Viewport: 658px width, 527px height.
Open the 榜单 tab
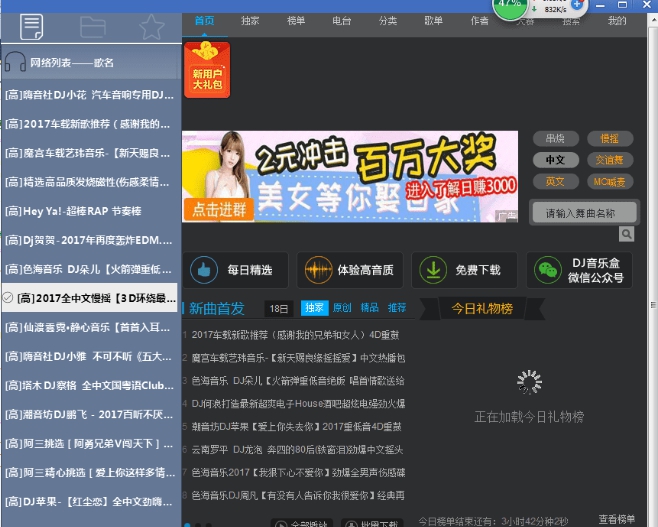(x=296, y=21)
